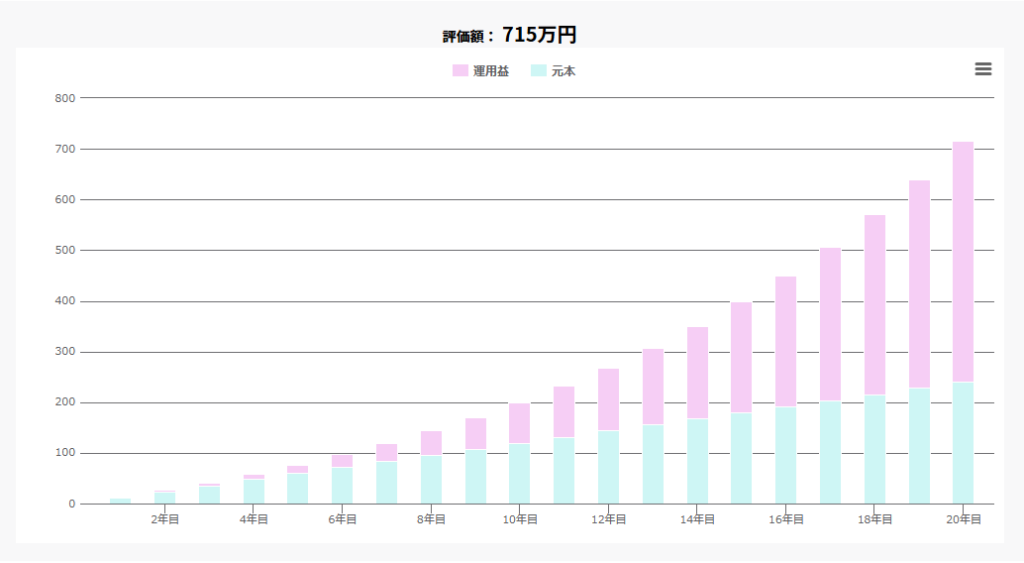Click the cyan 元本 segment of the 8年目 bar

(x=431, y=479)
